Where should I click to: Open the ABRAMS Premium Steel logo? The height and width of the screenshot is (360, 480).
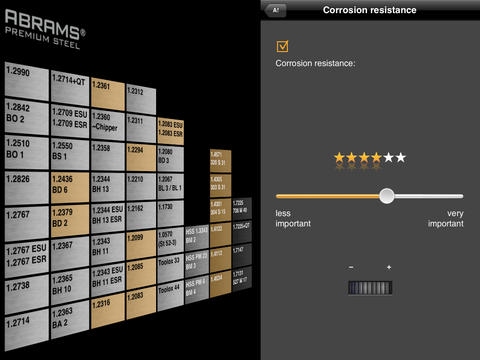(x=45, y=29)
